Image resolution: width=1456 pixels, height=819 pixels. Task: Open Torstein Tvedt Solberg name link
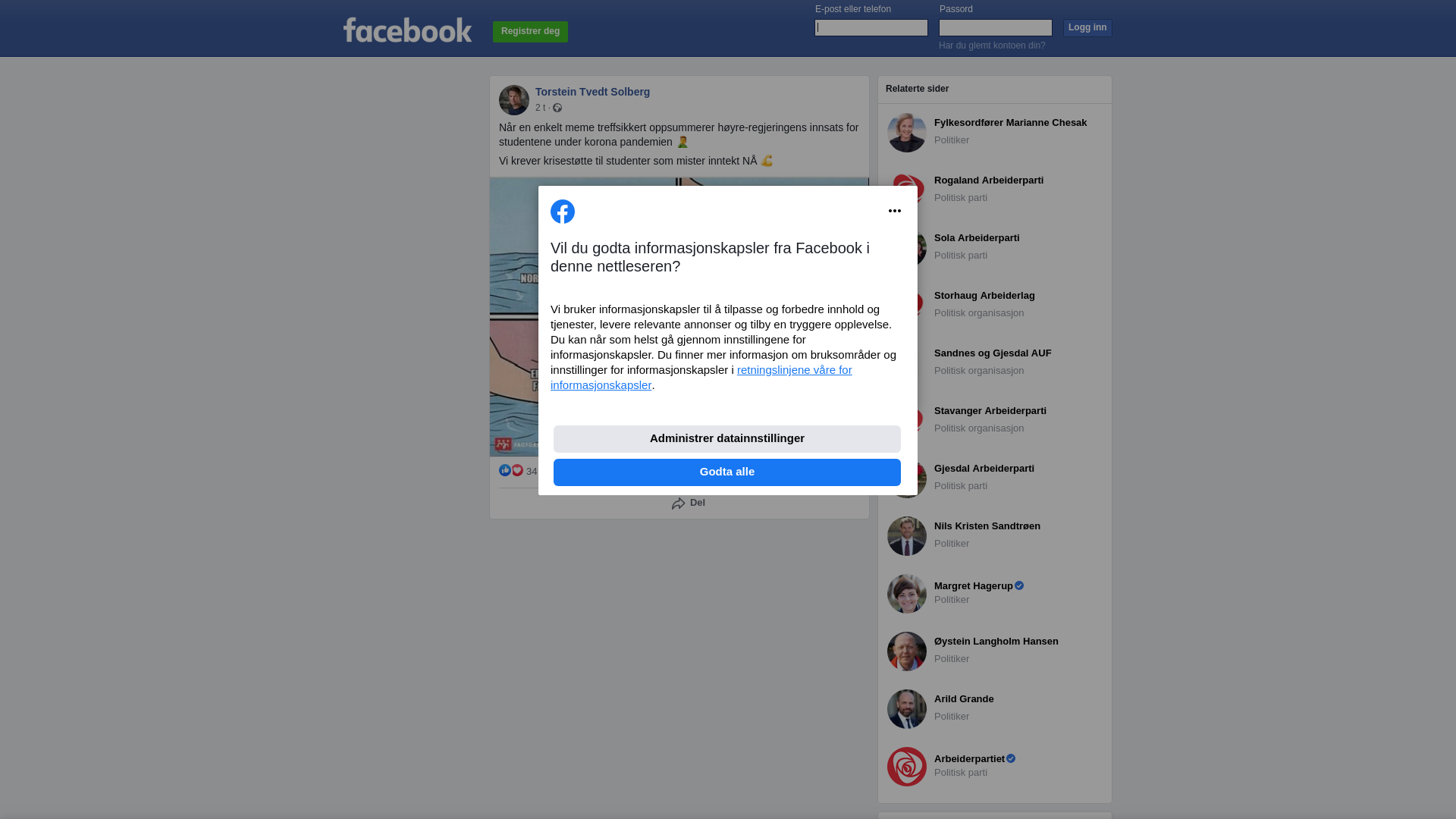593,92
